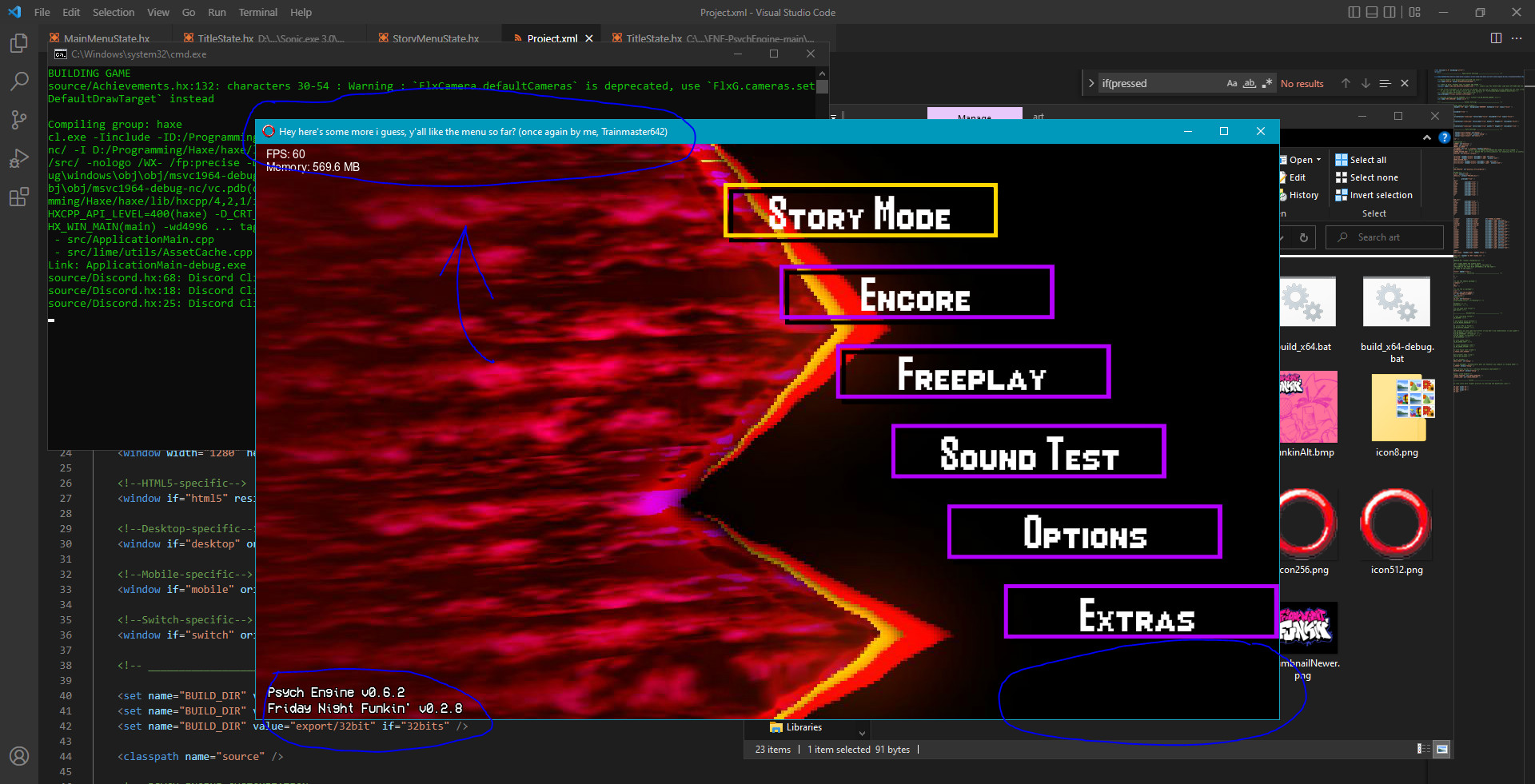
Task: Open the Explorer view in VS Code activity bar
Action: point(19,43)
